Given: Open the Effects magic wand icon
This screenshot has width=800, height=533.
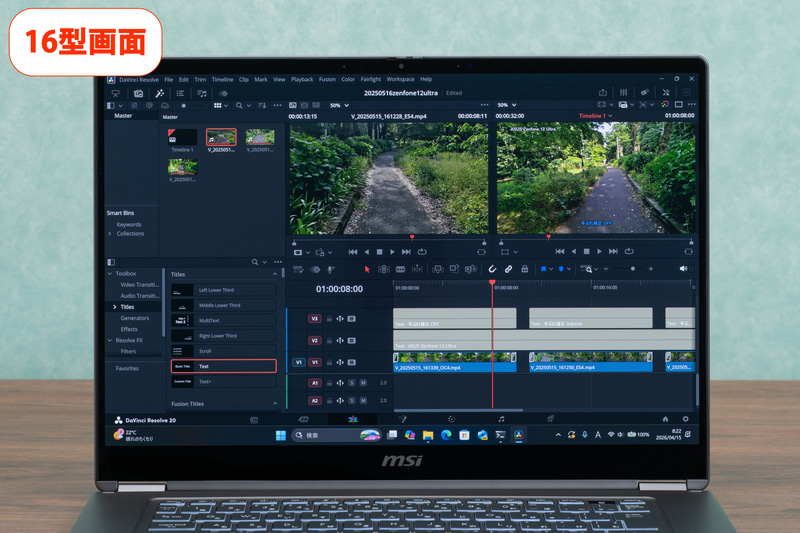Looking at the screenshot, I should [x=160, y=93].
